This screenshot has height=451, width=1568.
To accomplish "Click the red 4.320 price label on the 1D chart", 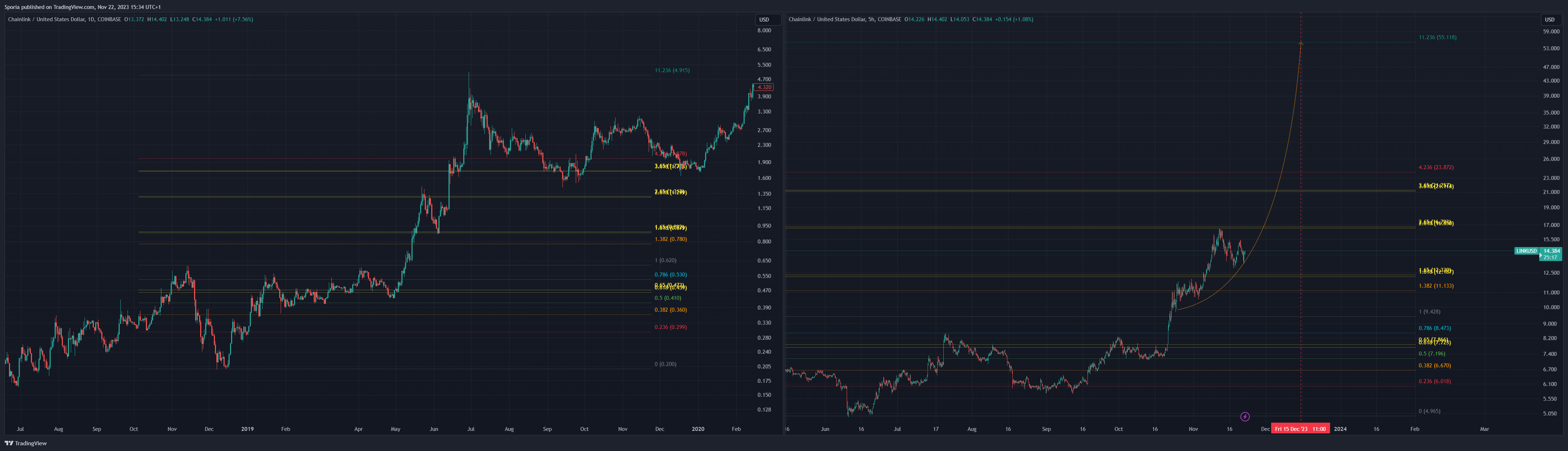I will tap(764, 87).
